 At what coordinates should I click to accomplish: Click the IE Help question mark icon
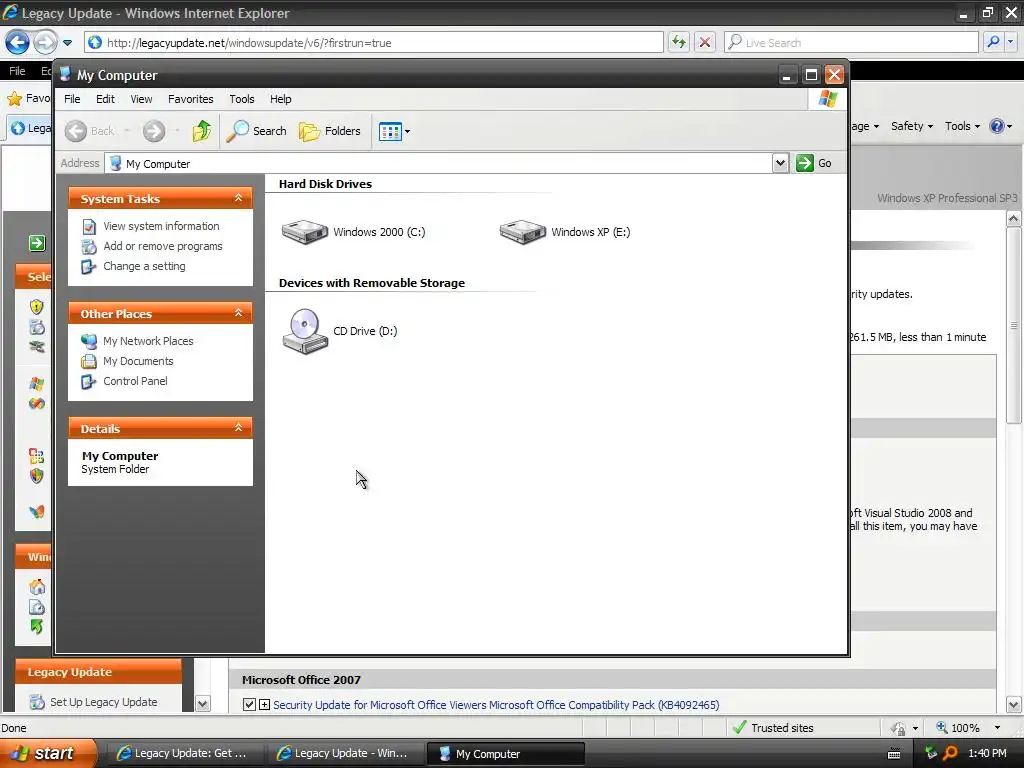997,126
